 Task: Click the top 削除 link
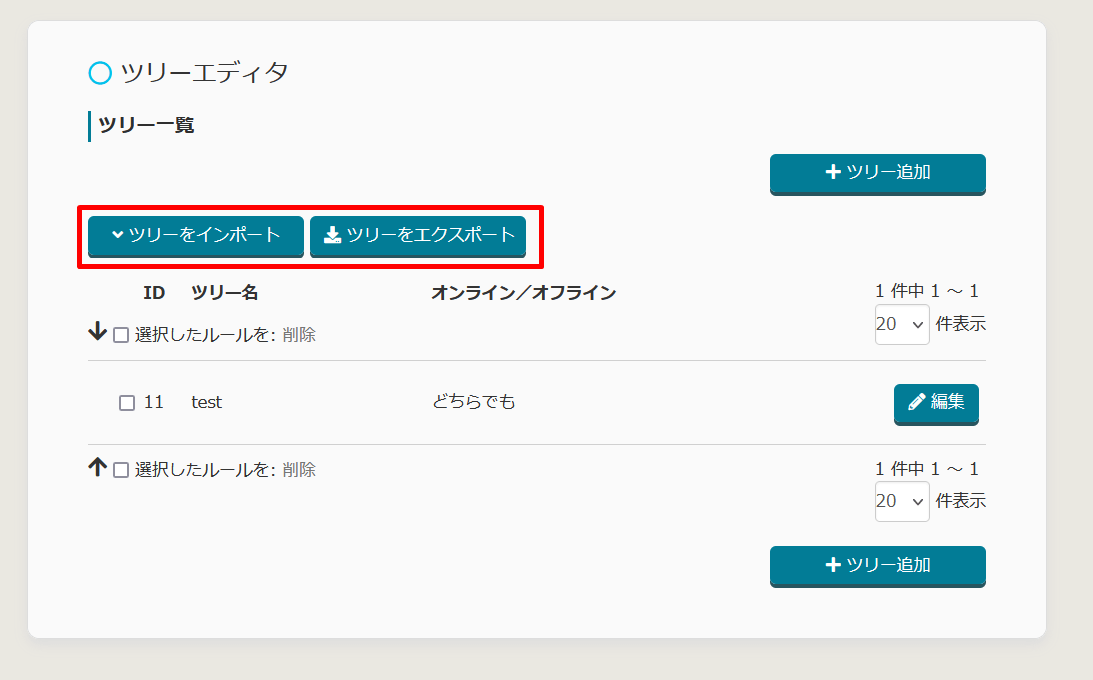point(299,335)
